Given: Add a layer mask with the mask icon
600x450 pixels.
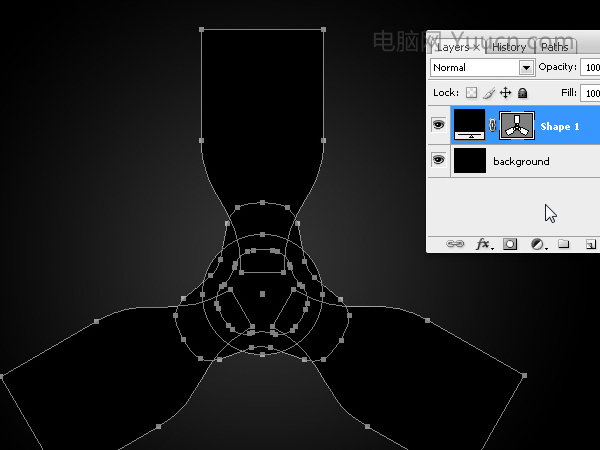Looking at the screenshot, I should point(510,244).
